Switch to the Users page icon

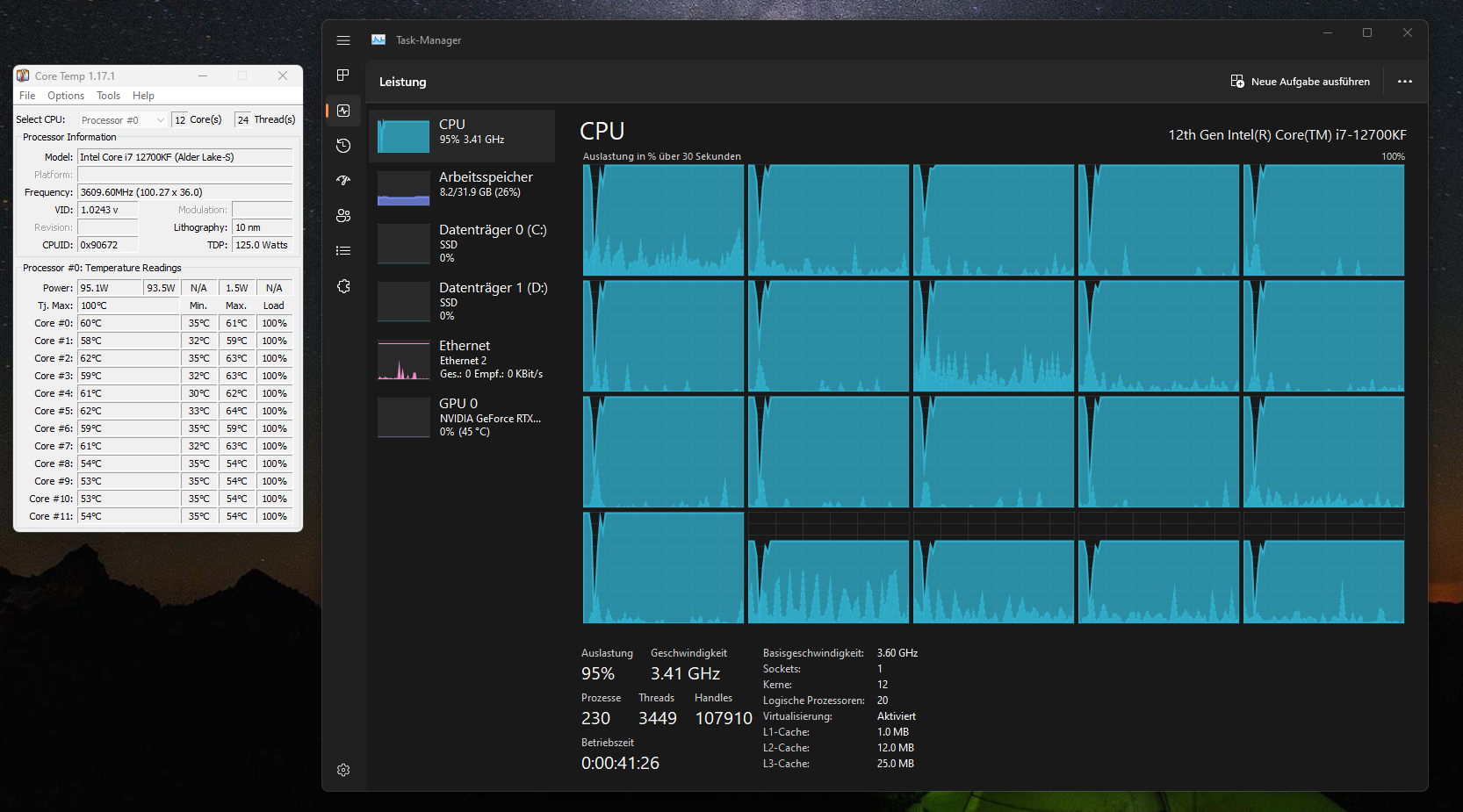(x=343, y=216)
